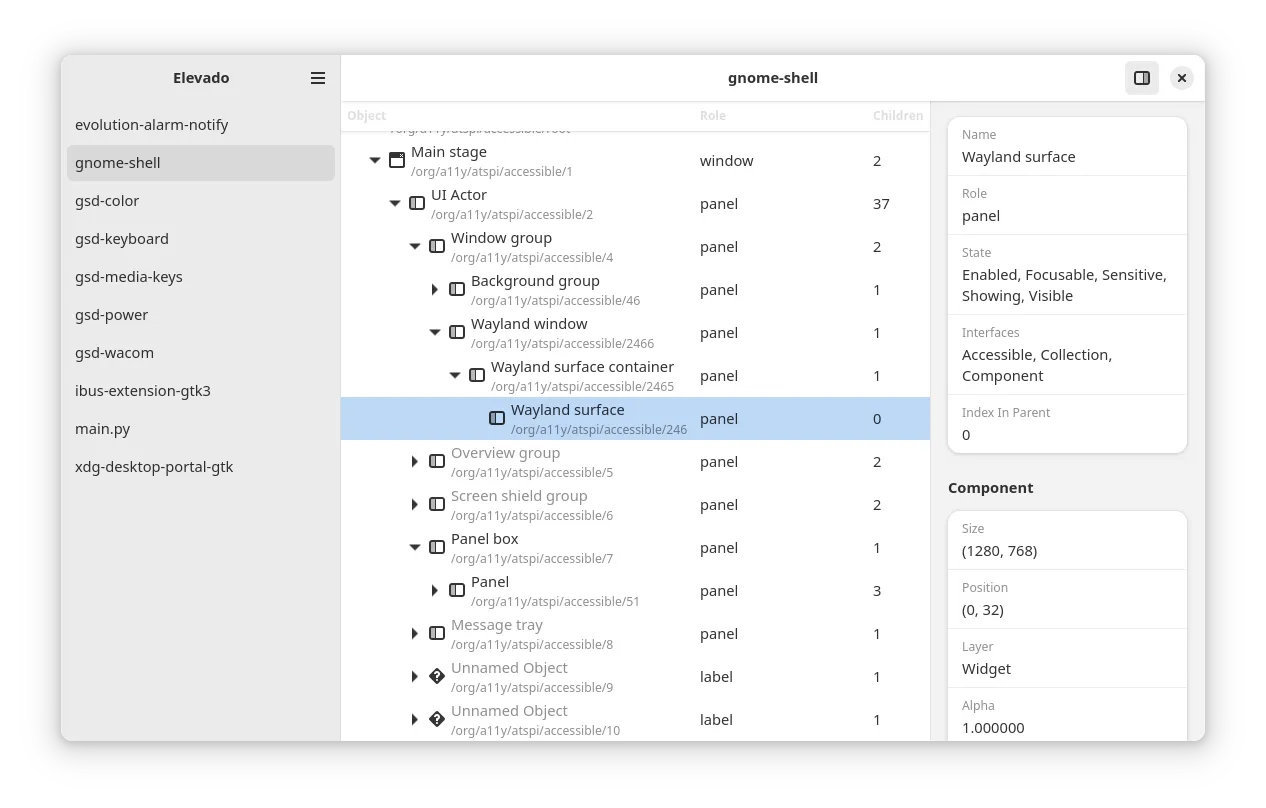
Task: Click the Background group panel icon
Action: [457, 289]
